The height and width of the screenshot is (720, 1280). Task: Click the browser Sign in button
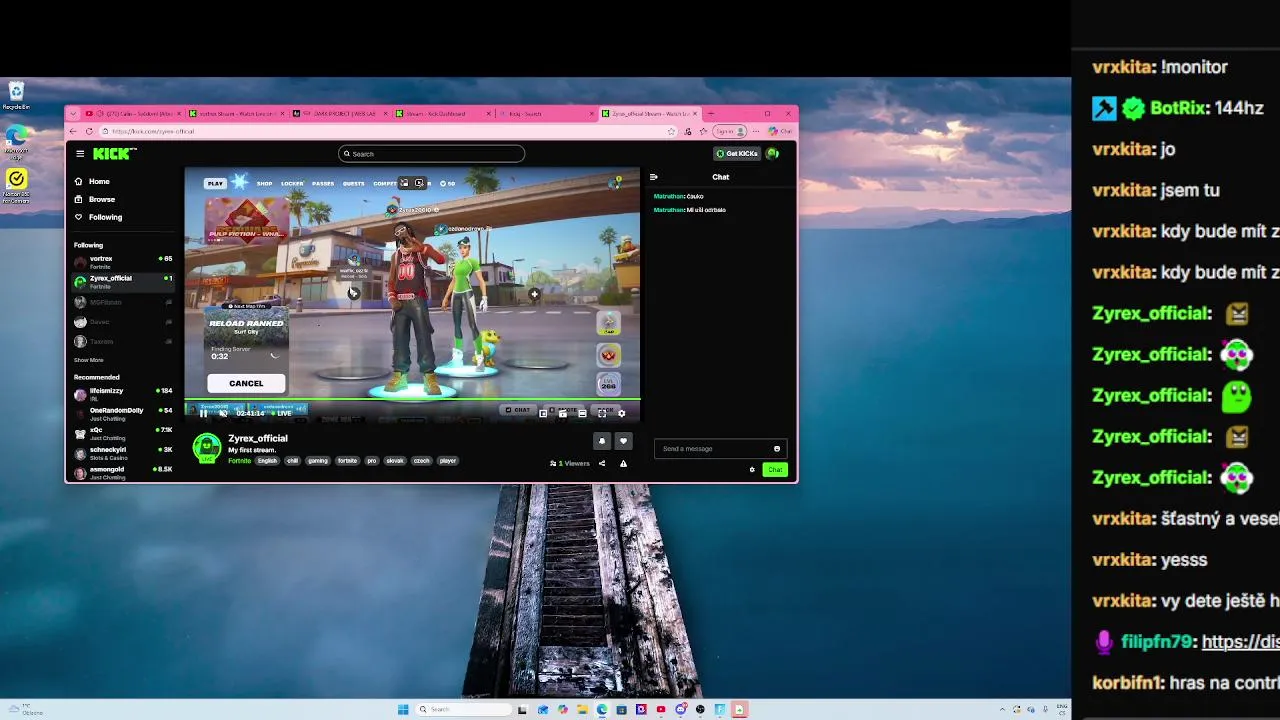pyautogui.click(x=729, y=131)
